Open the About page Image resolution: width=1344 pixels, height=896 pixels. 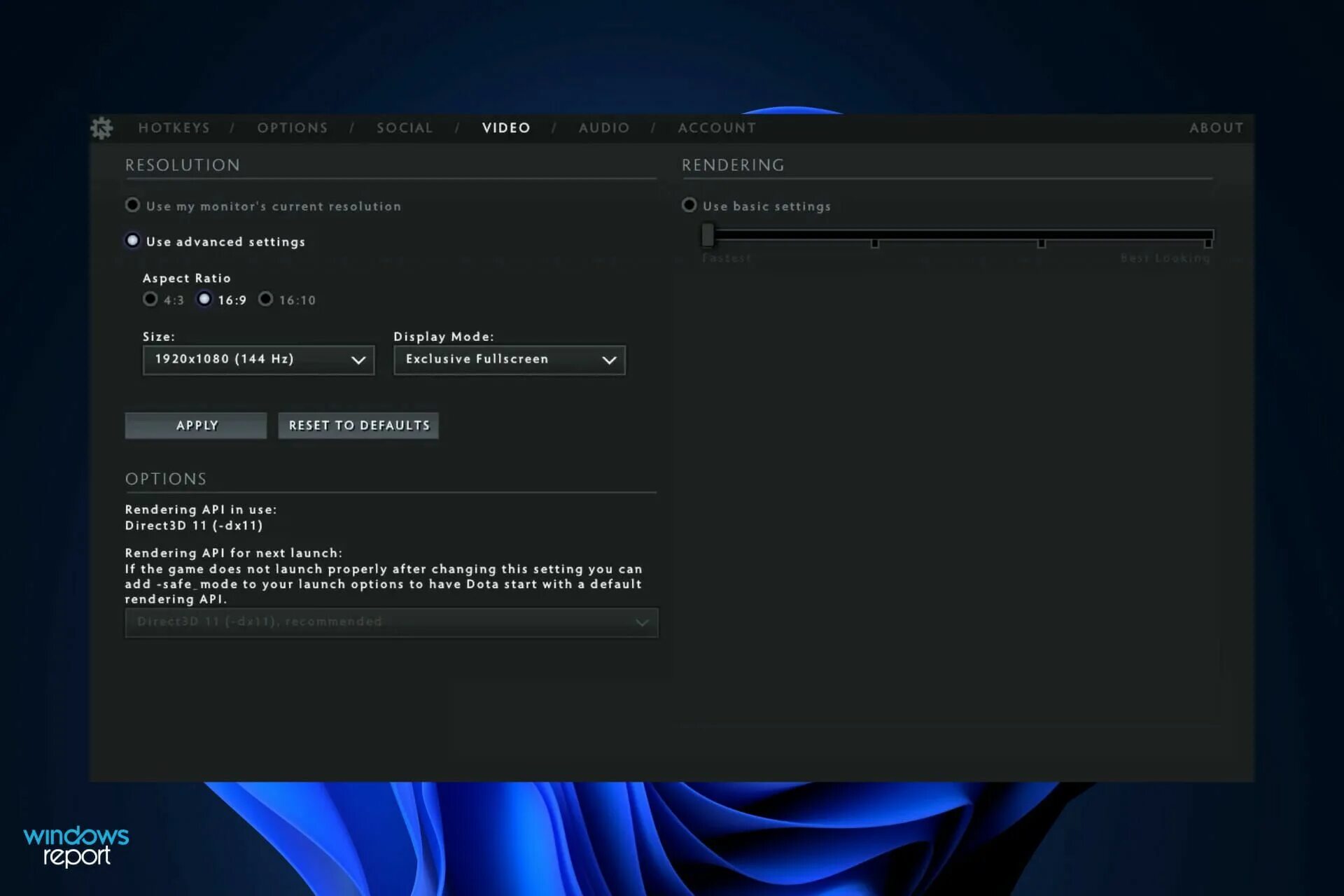pyautogui.click(x=1217, y=128)
